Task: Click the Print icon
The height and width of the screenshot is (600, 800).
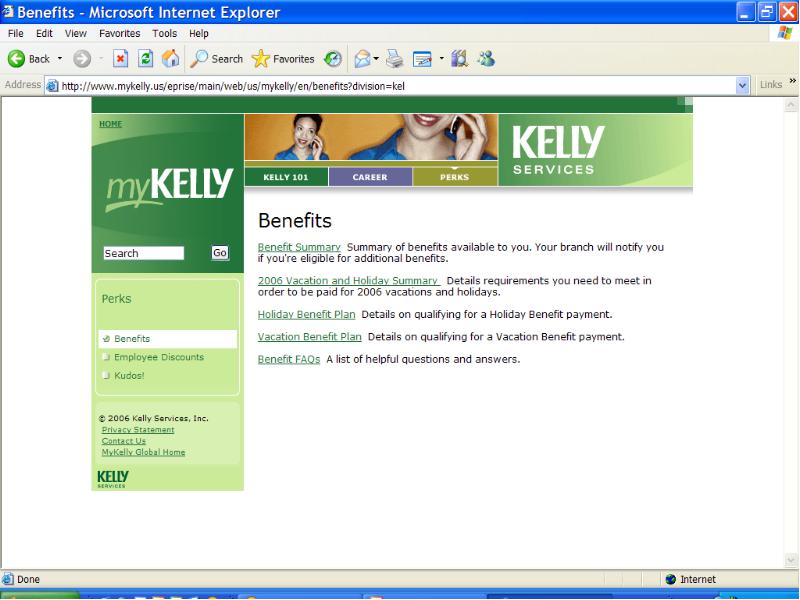Action: (394, 59)
